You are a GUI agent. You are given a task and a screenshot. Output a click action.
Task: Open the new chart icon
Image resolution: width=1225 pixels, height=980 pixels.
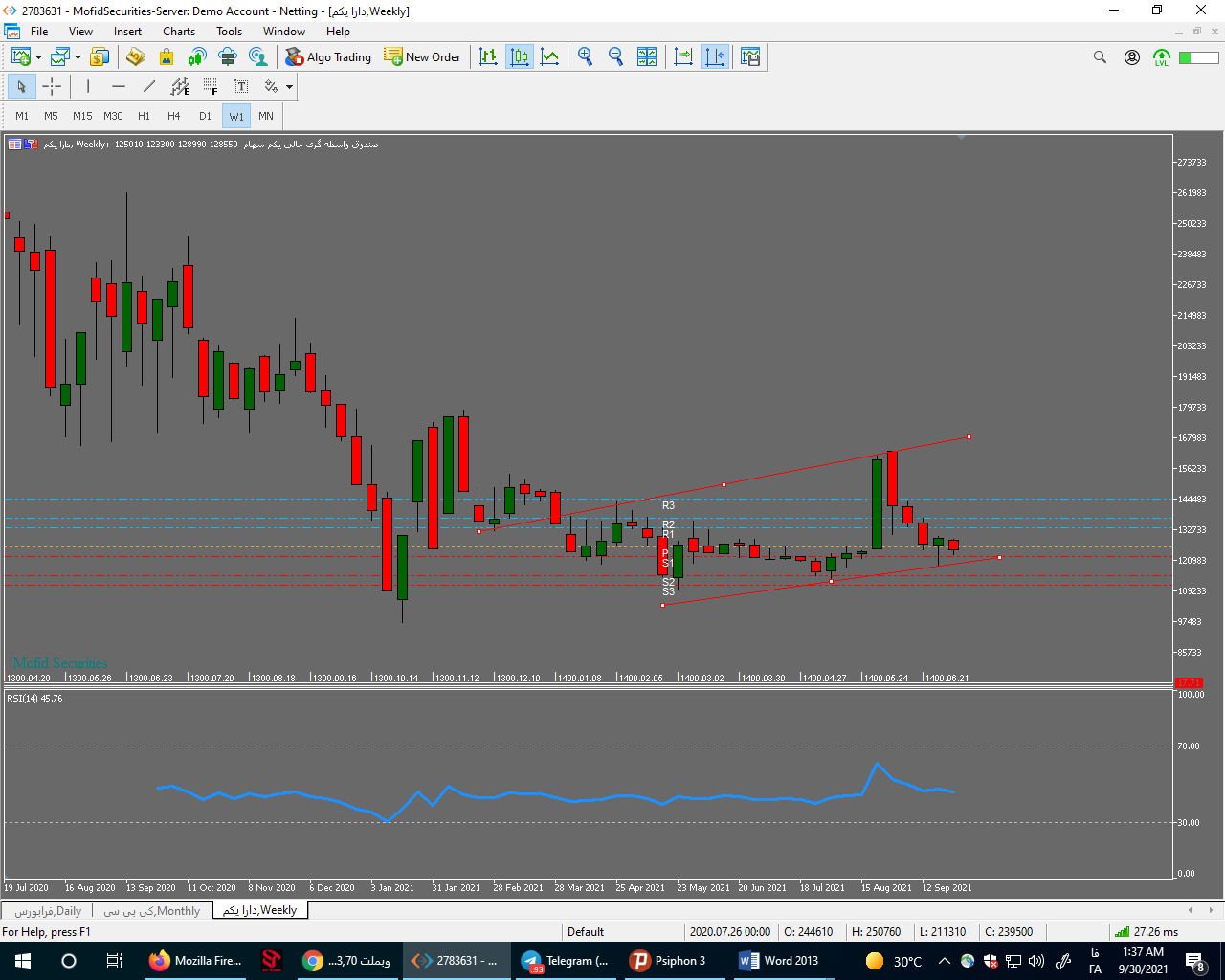[20, 57]
